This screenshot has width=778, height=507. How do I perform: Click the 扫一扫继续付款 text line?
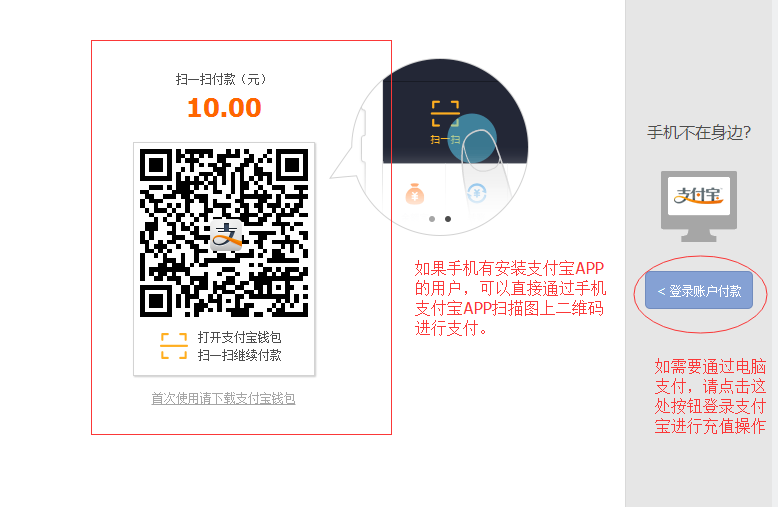(x=240, y=355)
